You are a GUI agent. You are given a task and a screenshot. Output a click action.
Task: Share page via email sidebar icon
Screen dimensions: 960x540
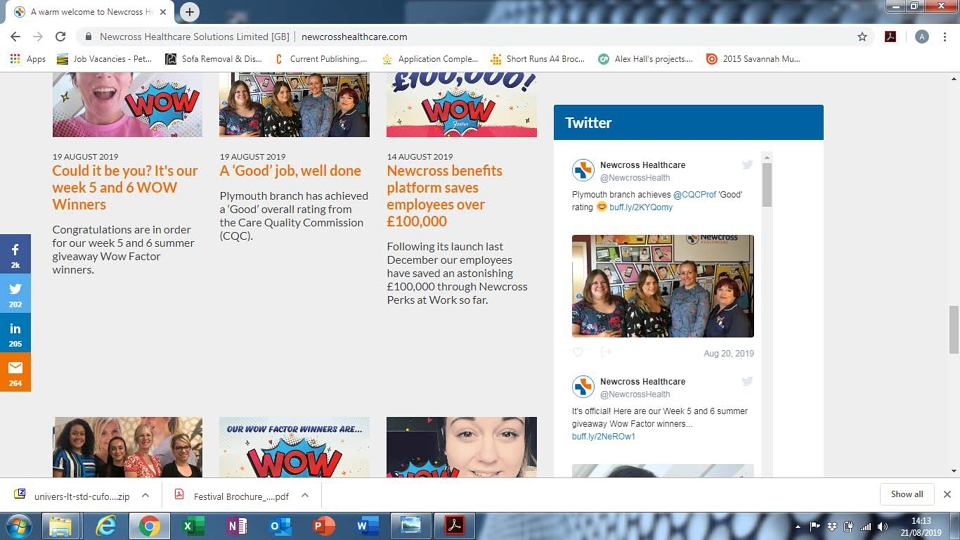pyautogui.click(x=15, y=372)
